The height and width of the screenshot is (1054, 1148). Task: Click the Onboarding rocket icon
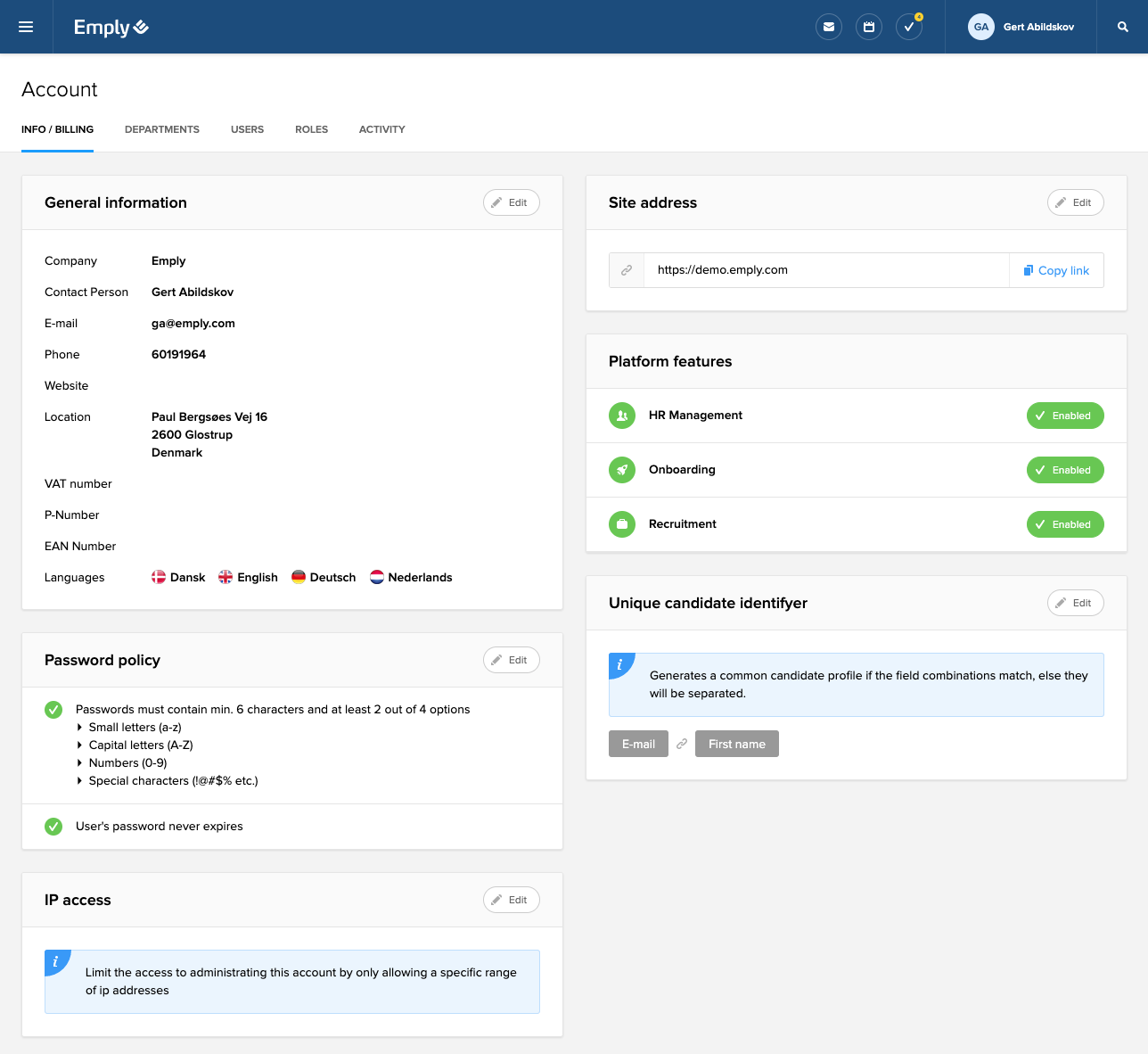point(622,470)
